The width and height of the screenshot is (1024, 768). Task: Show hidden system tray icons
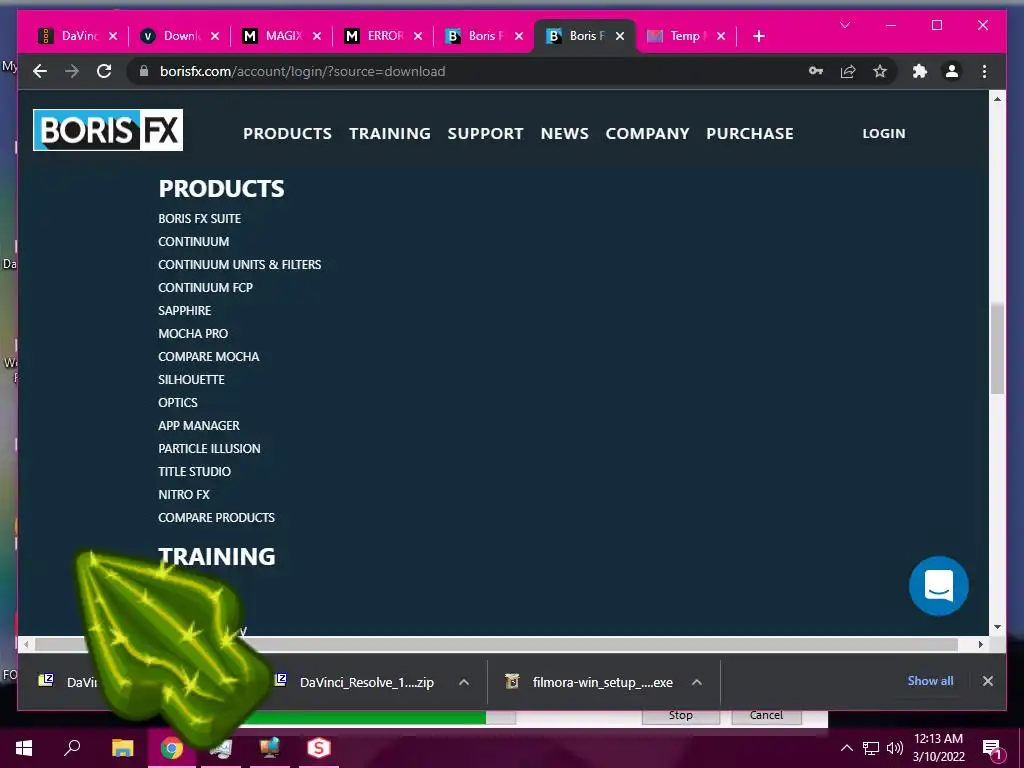[x=846, y=748]
